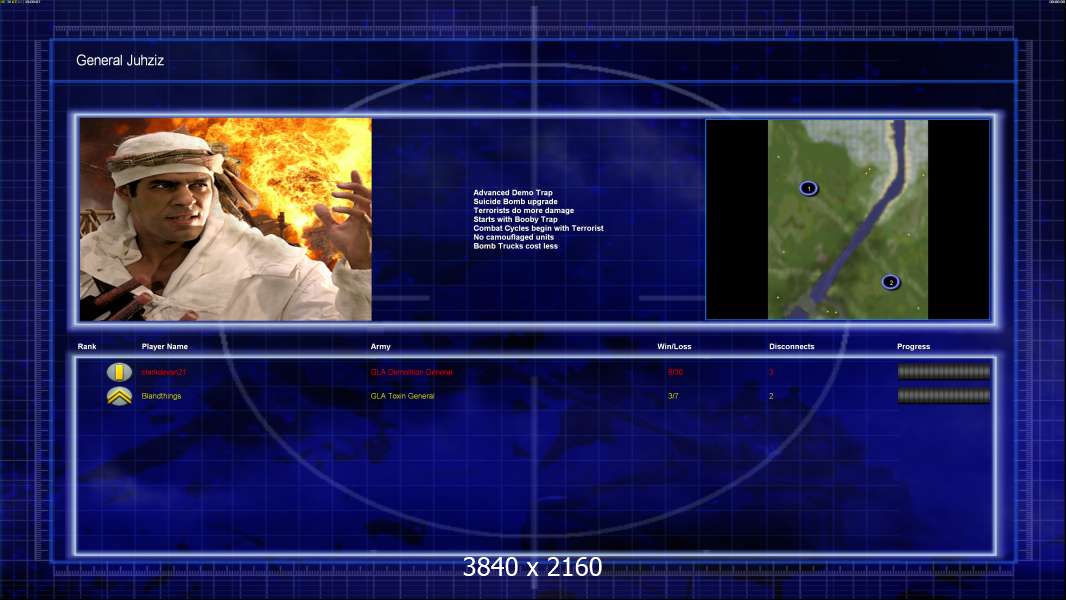Click start position marker 1 on map

point(809,188)
